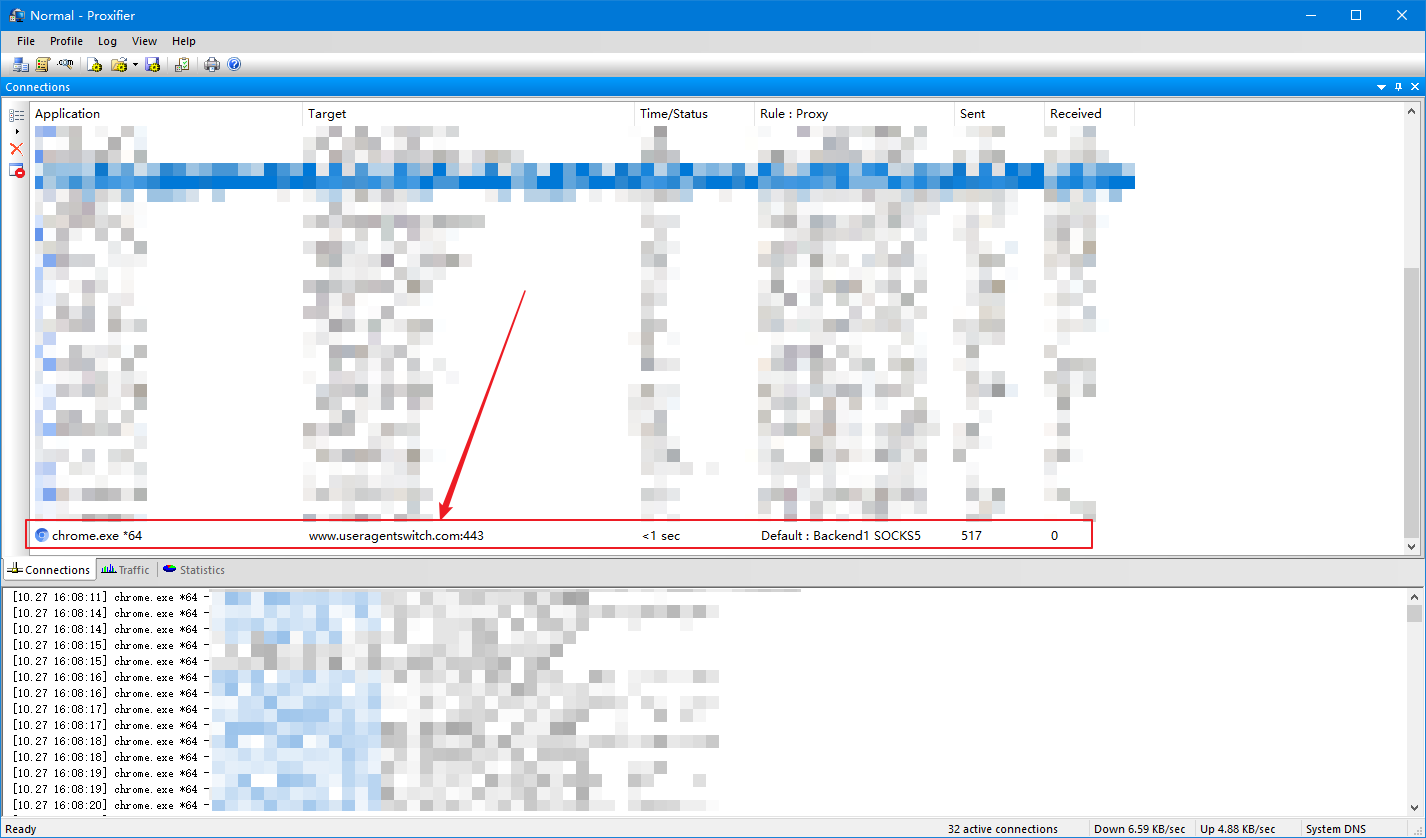
Task: Open Proxification Rules scroll icon
Action: (43, 65)
